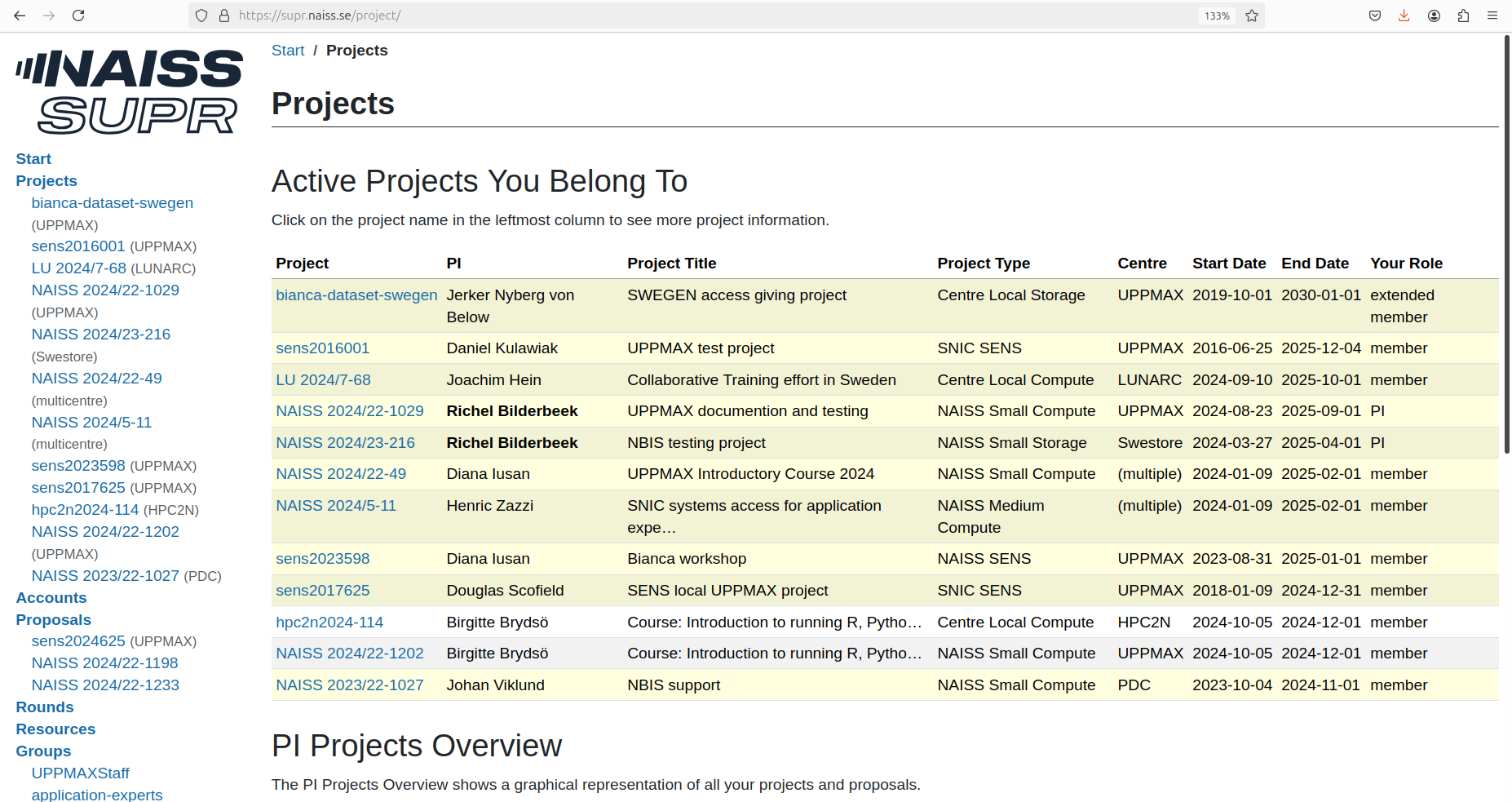Open the Resources section
Image resolution: width=1512 pixels, height=802 pixels.
(x=55, y=729)
